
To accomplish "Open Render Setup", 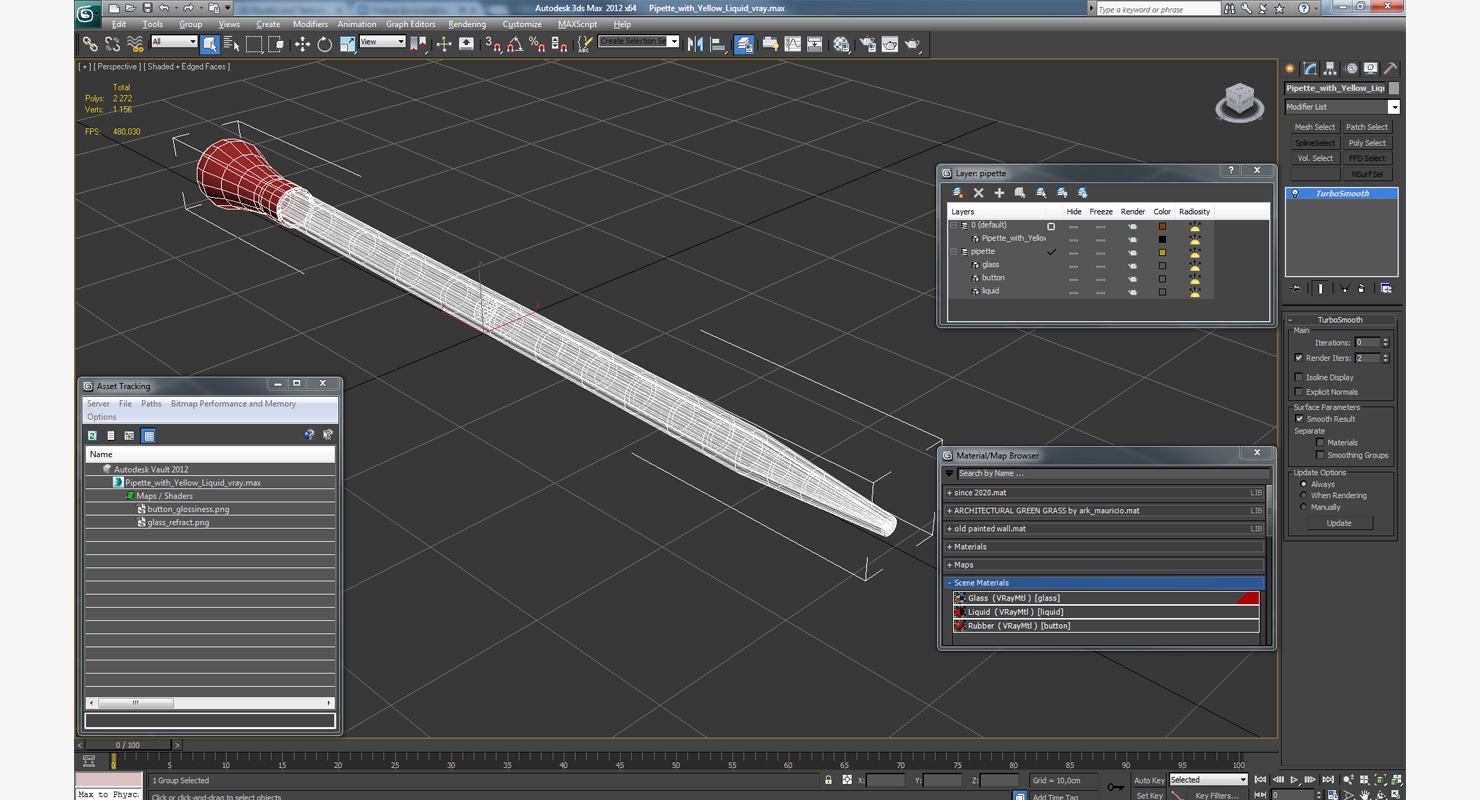I will pos(867,44).
